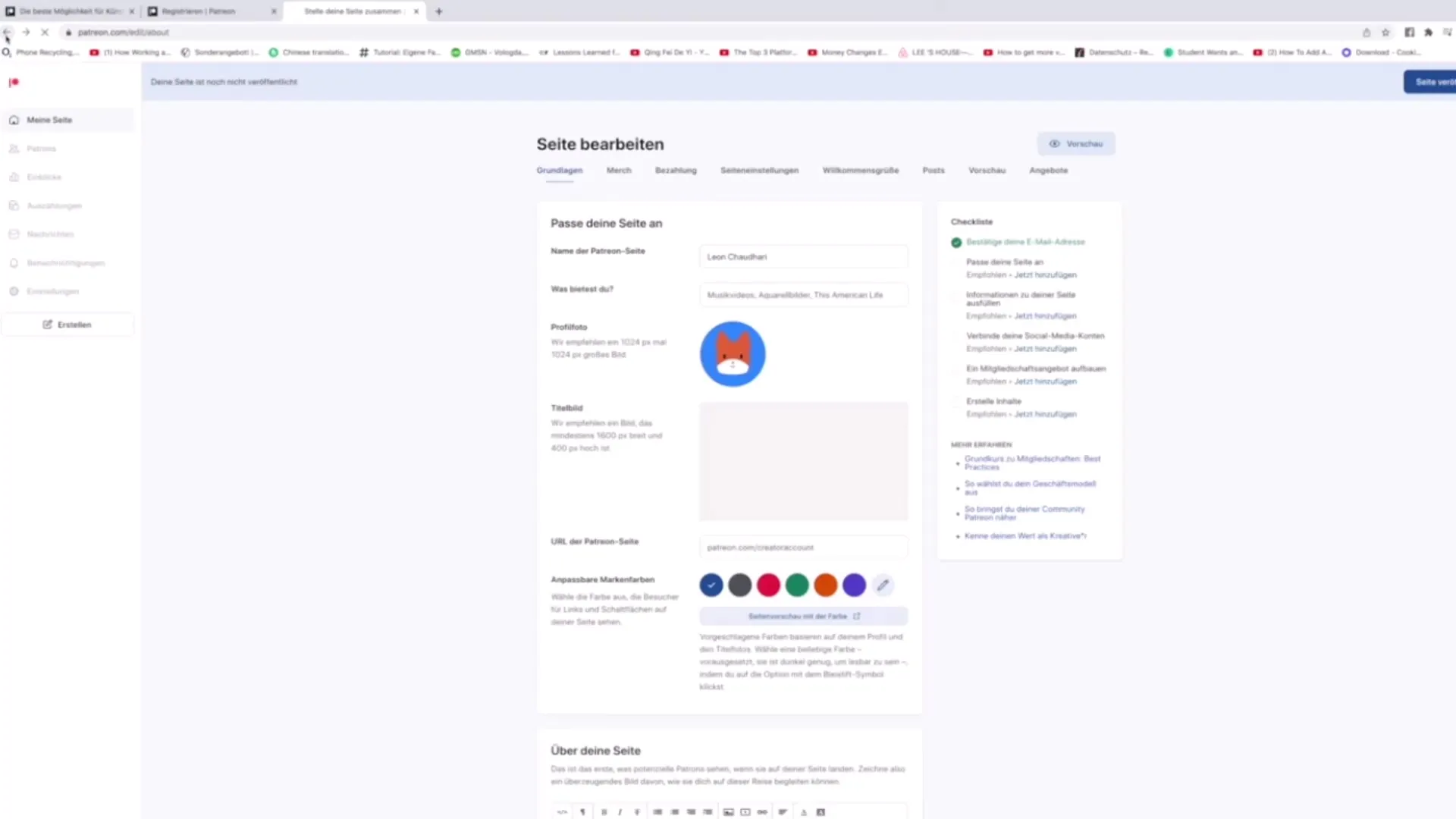Click Seitenvorschau mit der Farbe button
Viewport: 1456px width, 819px height.
click(803, 617)
